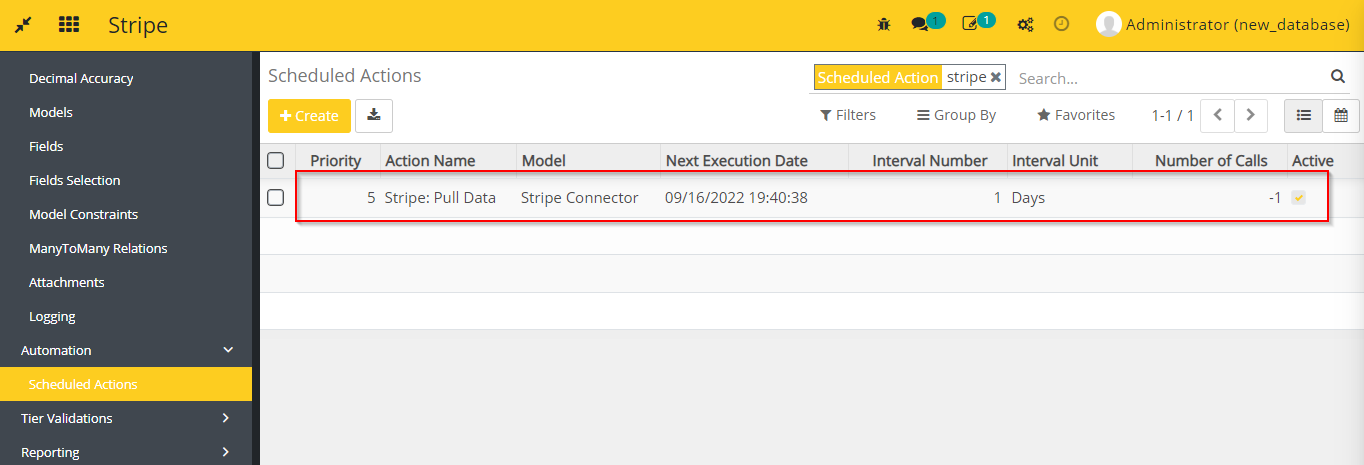
Task: Open the Group By dropdown
Action: click(956, 115)
